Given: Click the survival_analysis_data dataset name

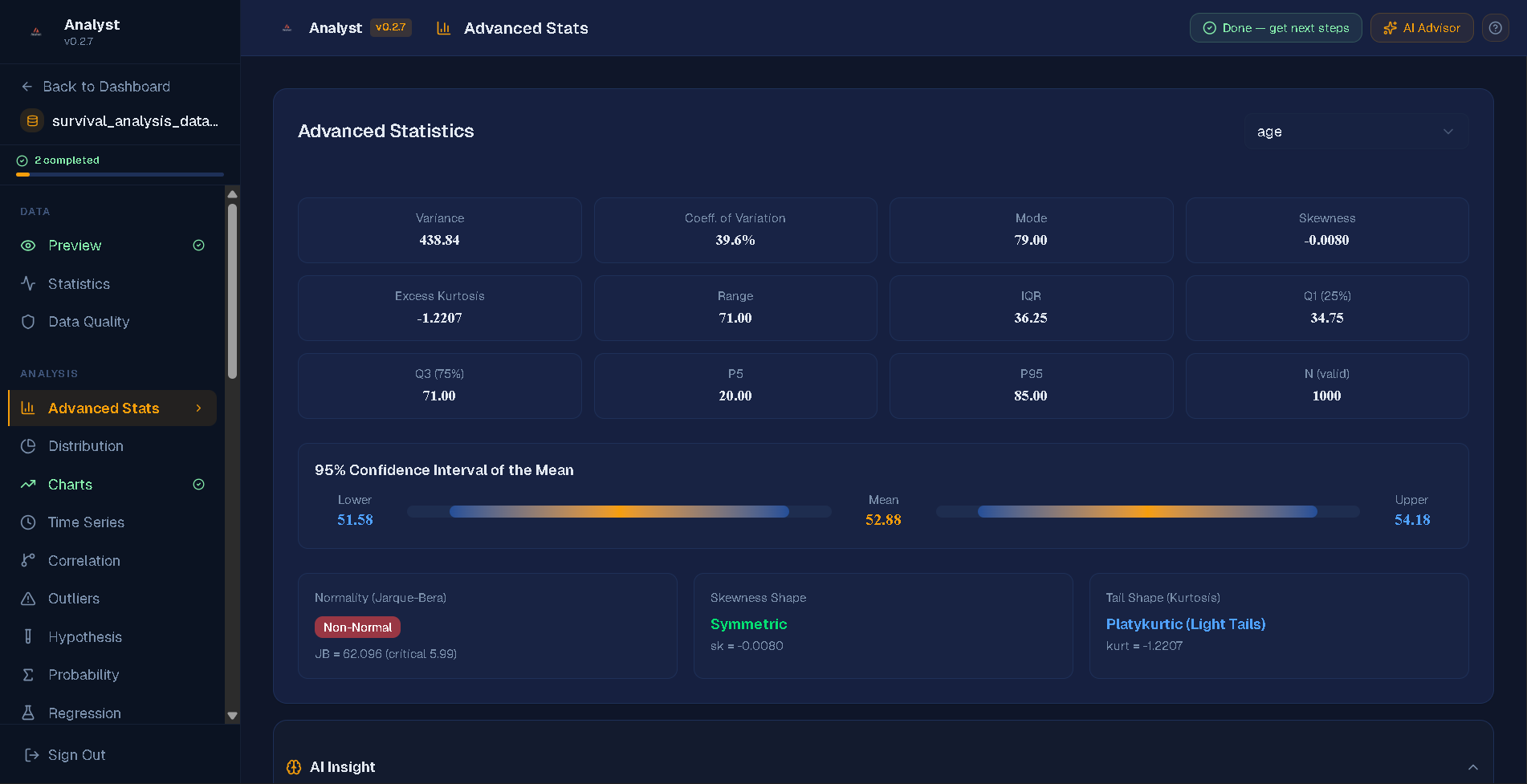Looking at the screenshot, I should coord(135,121).
